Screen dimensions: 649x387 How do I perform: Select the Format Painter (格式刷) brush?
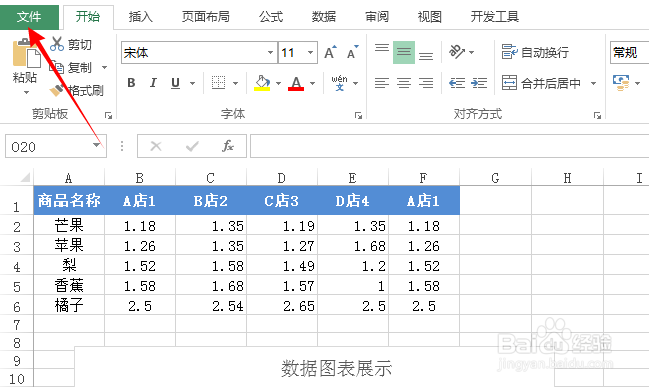[x=57, y=90]
